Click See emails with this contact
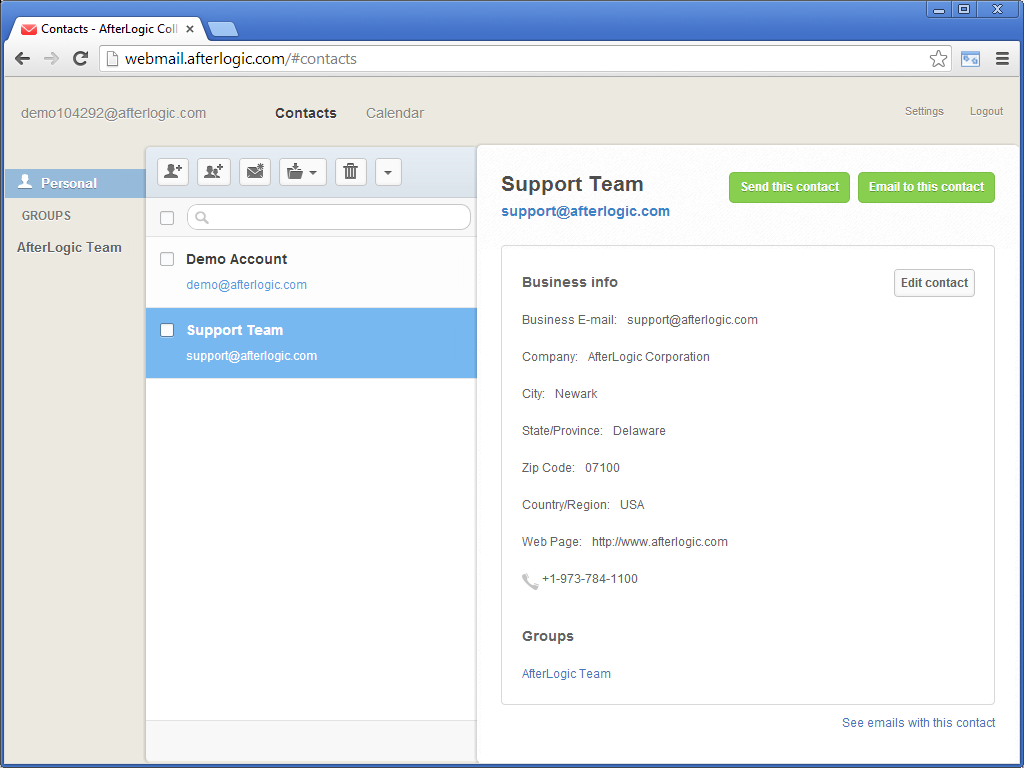Screen dimensions: 1024x768 pyautogui.click(x=918, y=723)
